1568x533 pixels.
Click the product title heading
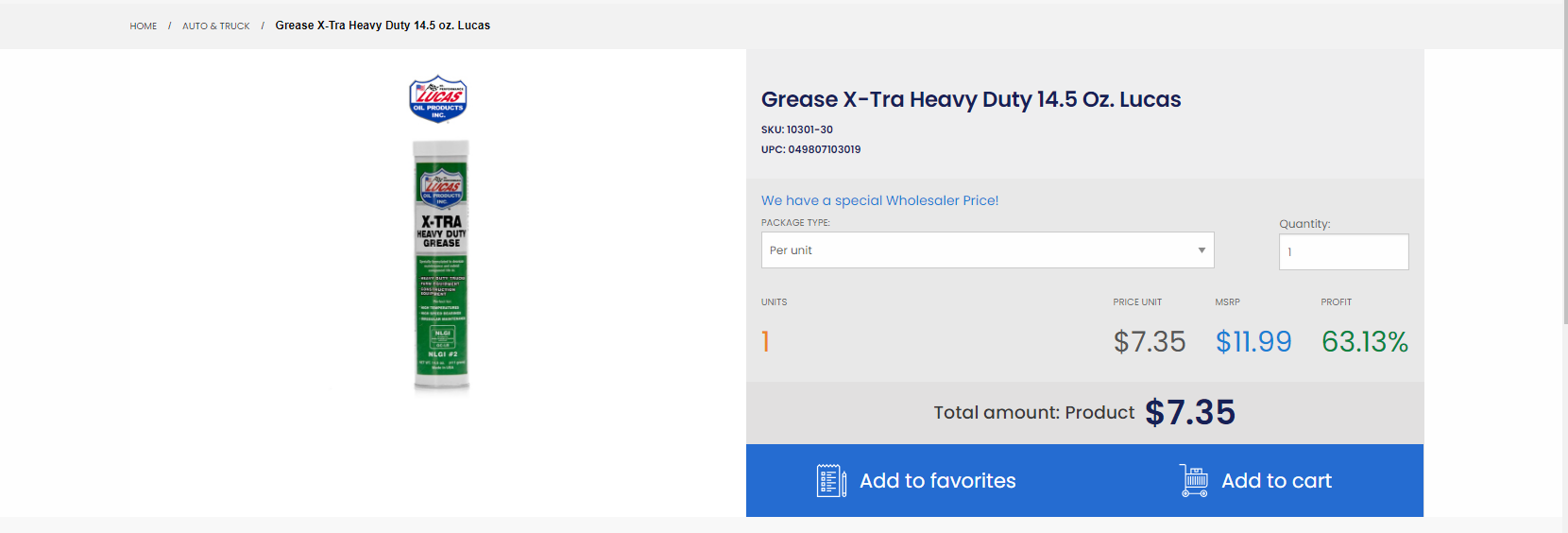(971, 99)
